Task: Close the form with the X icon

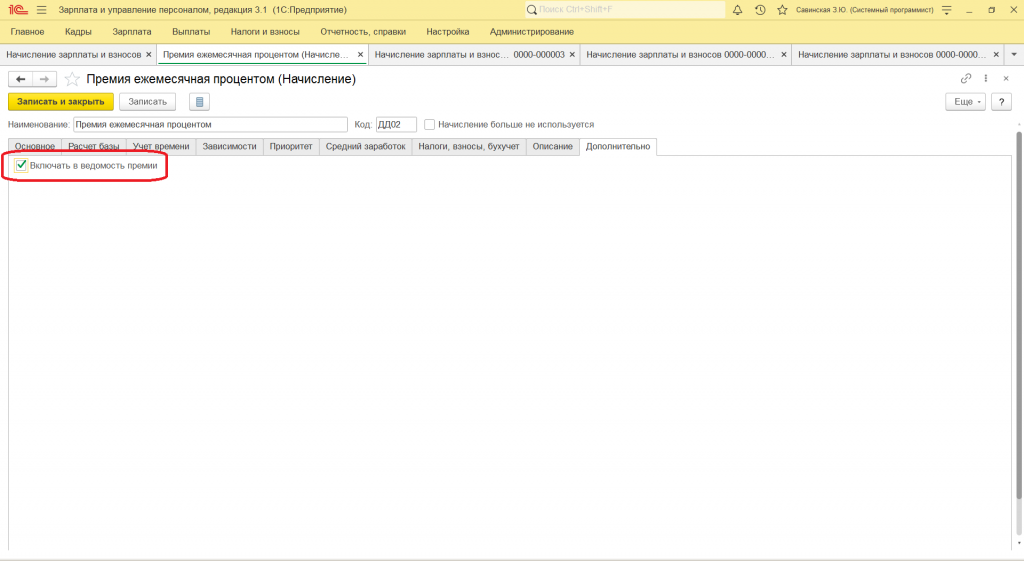Action: click(1006, 78)
